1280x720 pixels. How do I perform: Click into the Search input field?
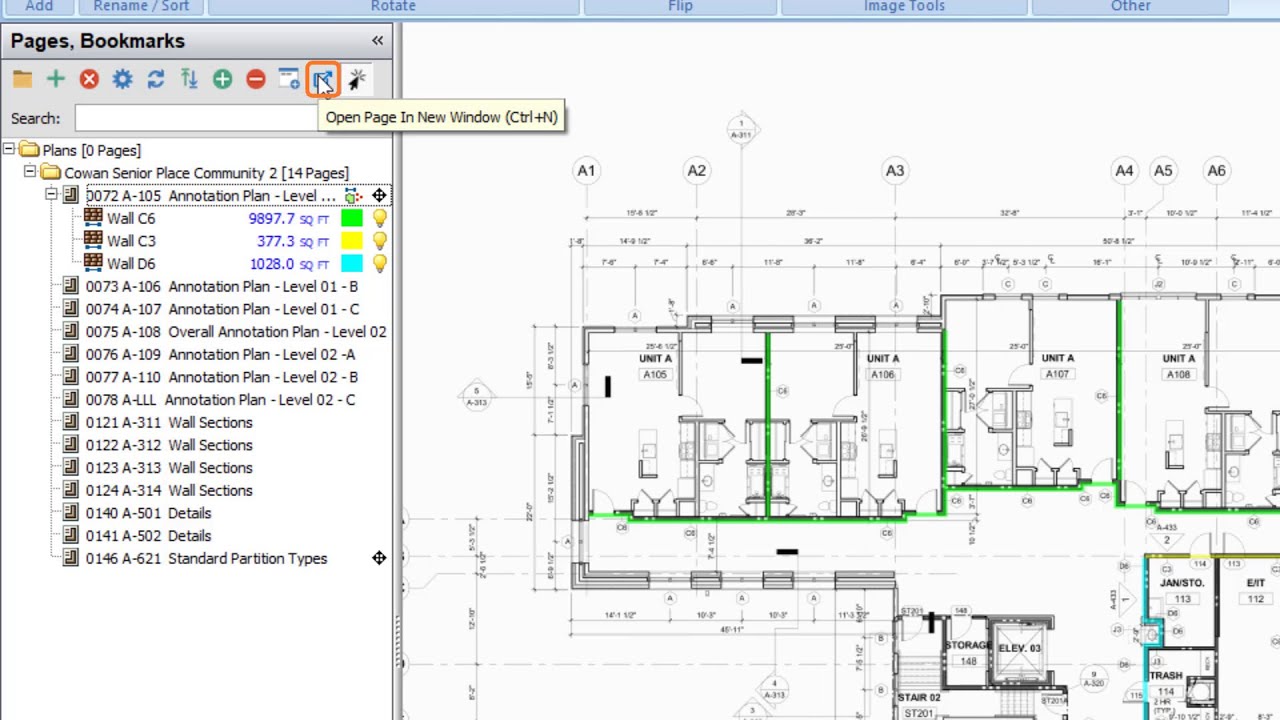coord(197,118)
